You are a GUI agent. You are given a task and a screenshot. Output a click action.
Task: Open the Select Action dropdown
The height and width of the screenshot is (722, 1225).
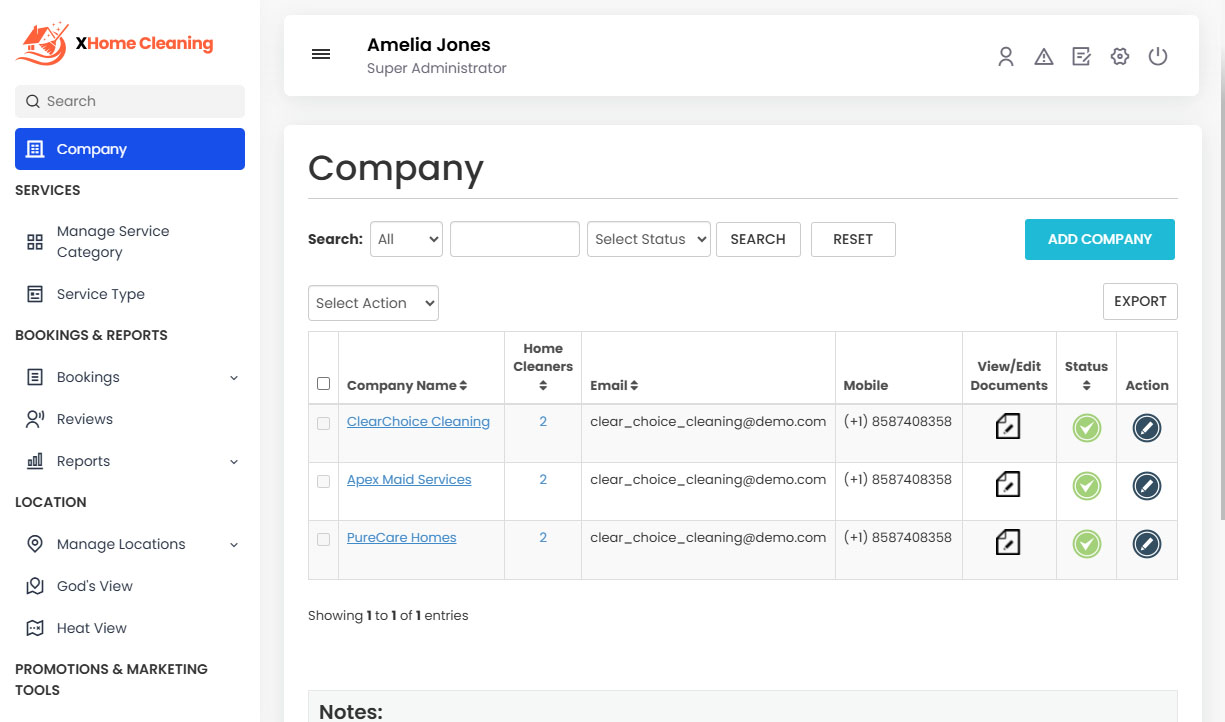(373, 302)
